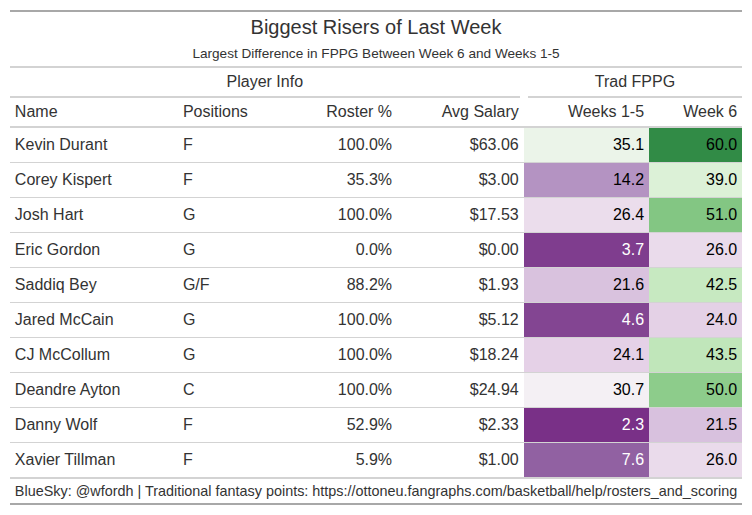Click the Biggest Risers of Last Week title
Viewport: 752px width, 515px height.
tap(376, 27)
